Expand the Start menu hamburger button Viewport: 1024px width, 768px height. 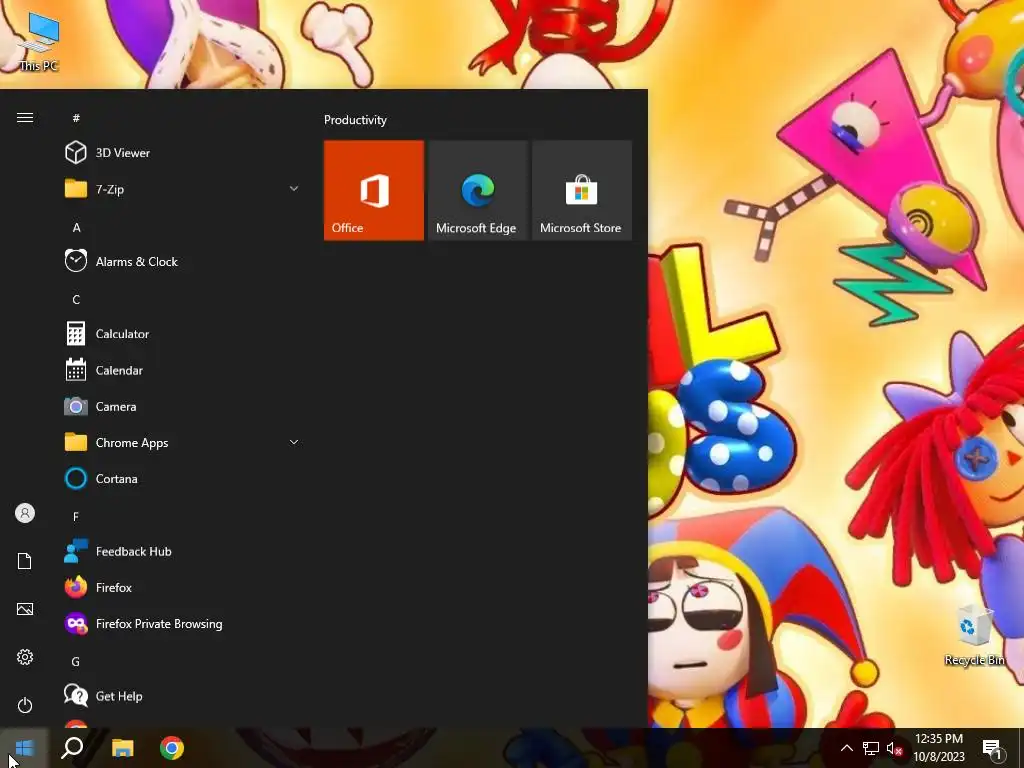coord(25,118)
